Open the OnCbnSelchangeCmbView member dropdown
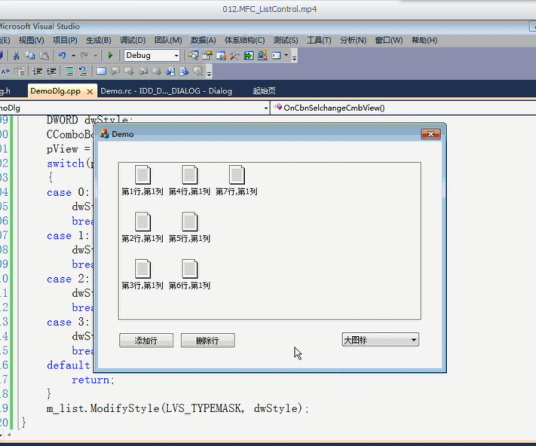The width and height of the screenshot is (536, 446). [403, 108]
